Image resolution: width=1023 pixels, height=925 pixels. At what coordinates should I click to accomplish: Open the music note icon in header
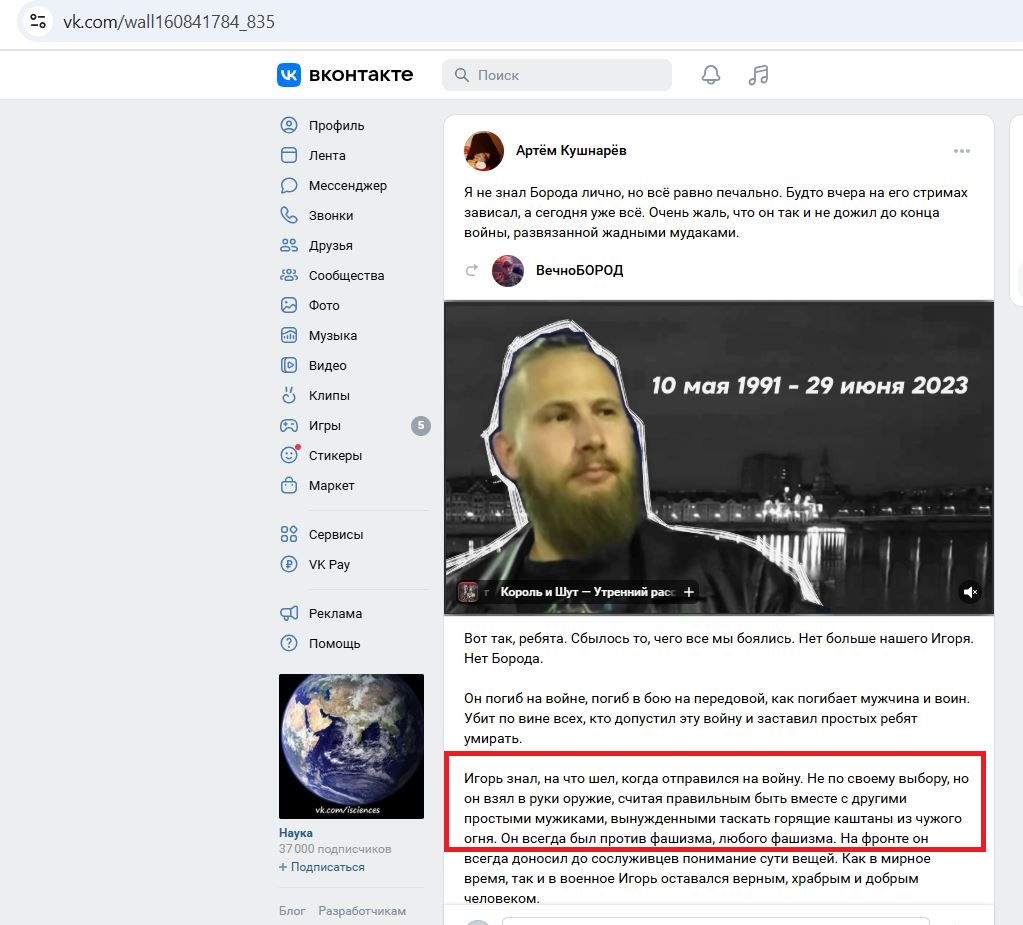[758, 75]
